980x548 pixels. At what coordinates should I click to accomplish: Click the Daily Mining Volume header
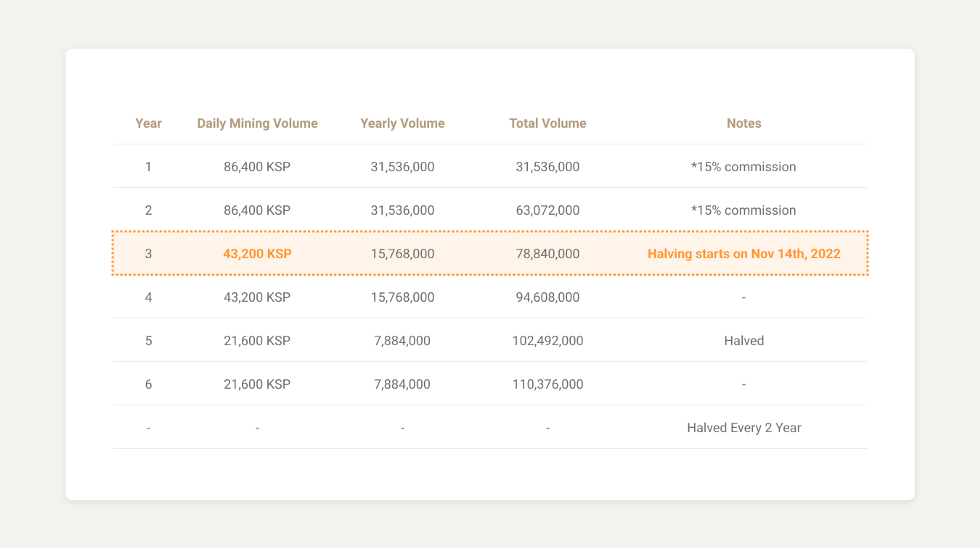point(257,124)
